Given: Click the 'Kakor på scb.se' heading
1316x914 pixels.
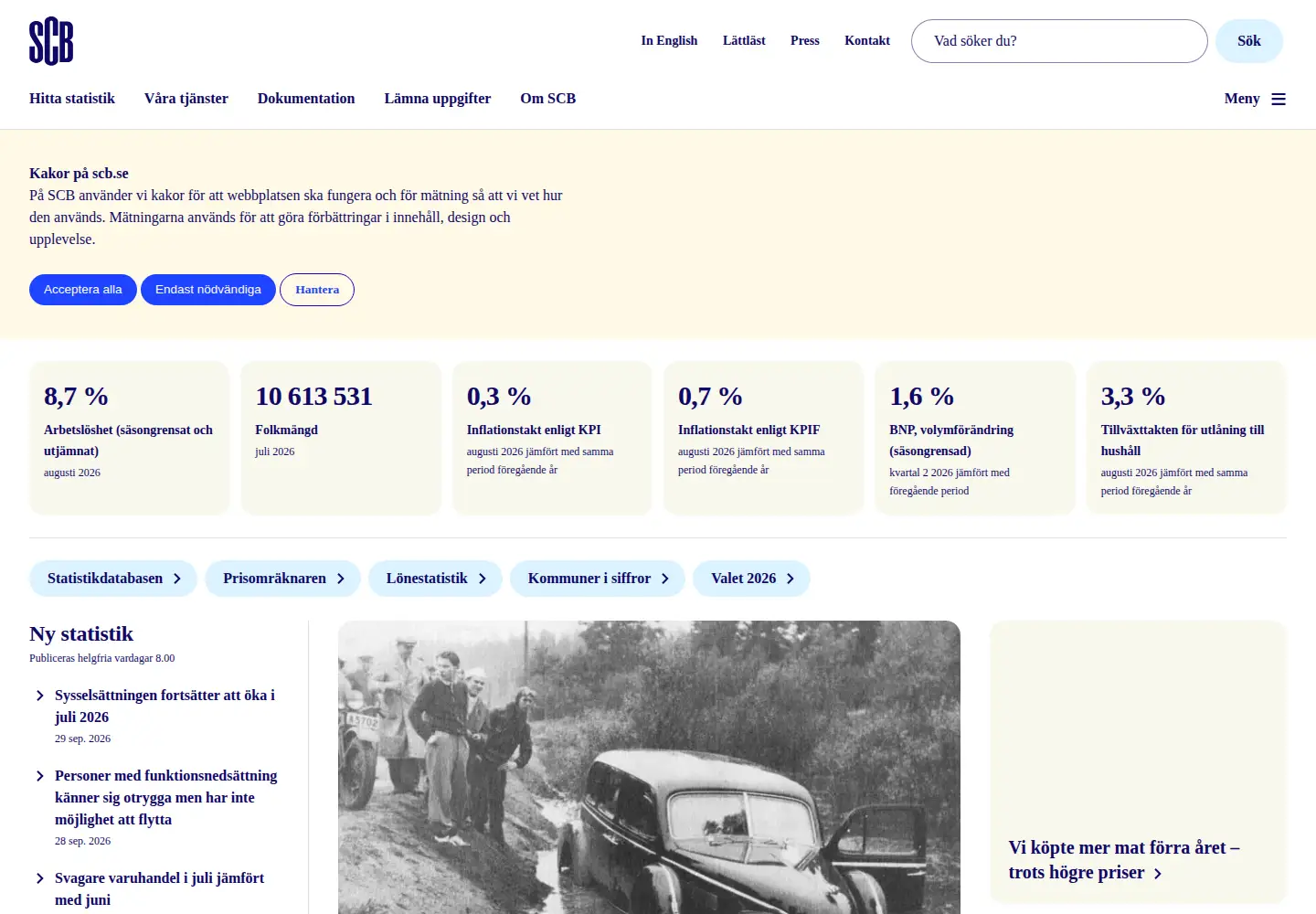Looking at the screenshot, I should coord(79,174).
